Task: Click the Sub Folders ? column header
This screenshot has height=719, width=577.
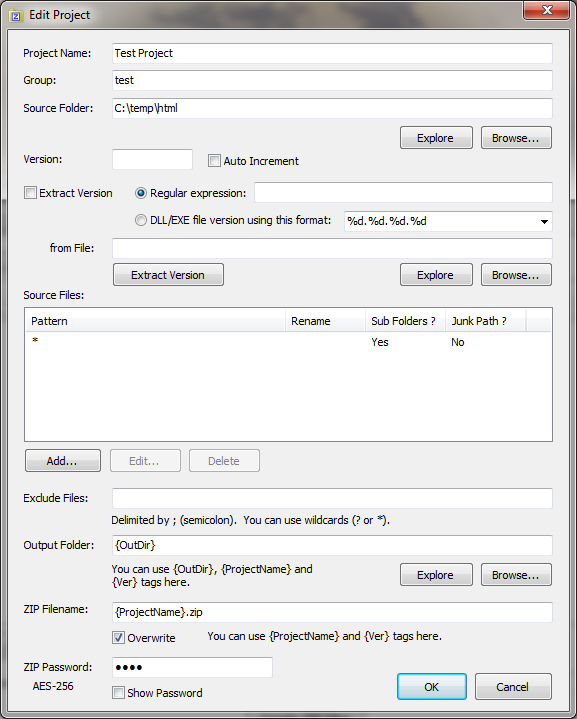Action: tap(405, 321)
